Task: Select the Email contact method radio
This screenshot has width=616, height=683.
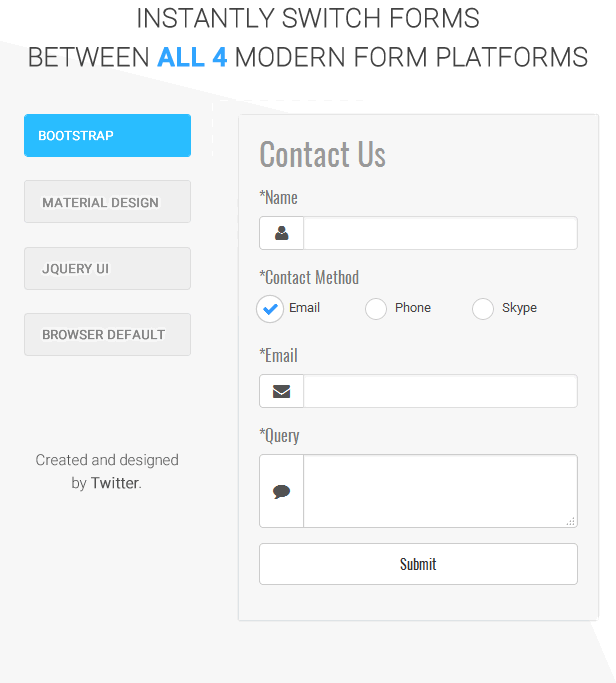Action: [x=270, y=308]
